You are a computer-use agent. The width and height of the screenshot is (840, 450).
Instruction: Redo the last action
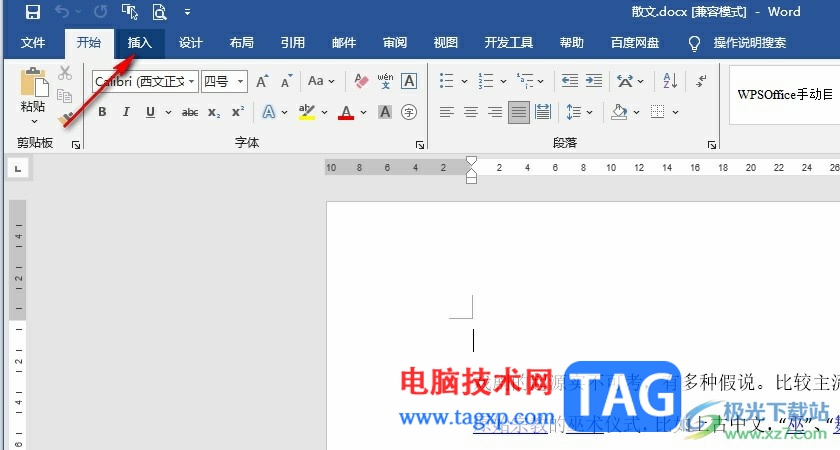click(100, 12)
